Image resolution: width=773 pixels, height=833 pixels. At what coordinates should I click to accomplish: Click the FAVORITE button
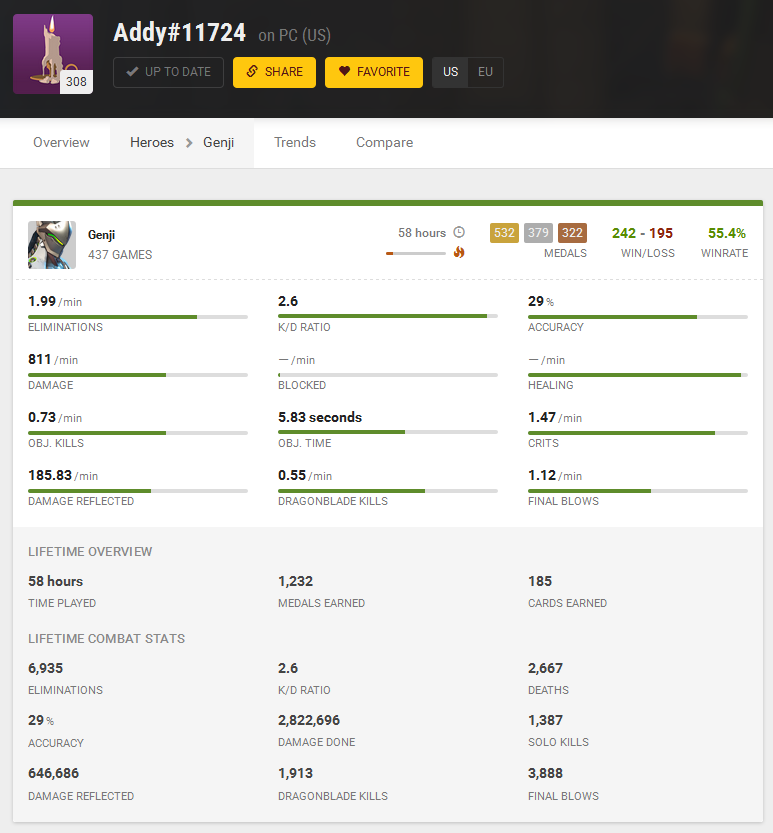point(374,72)
